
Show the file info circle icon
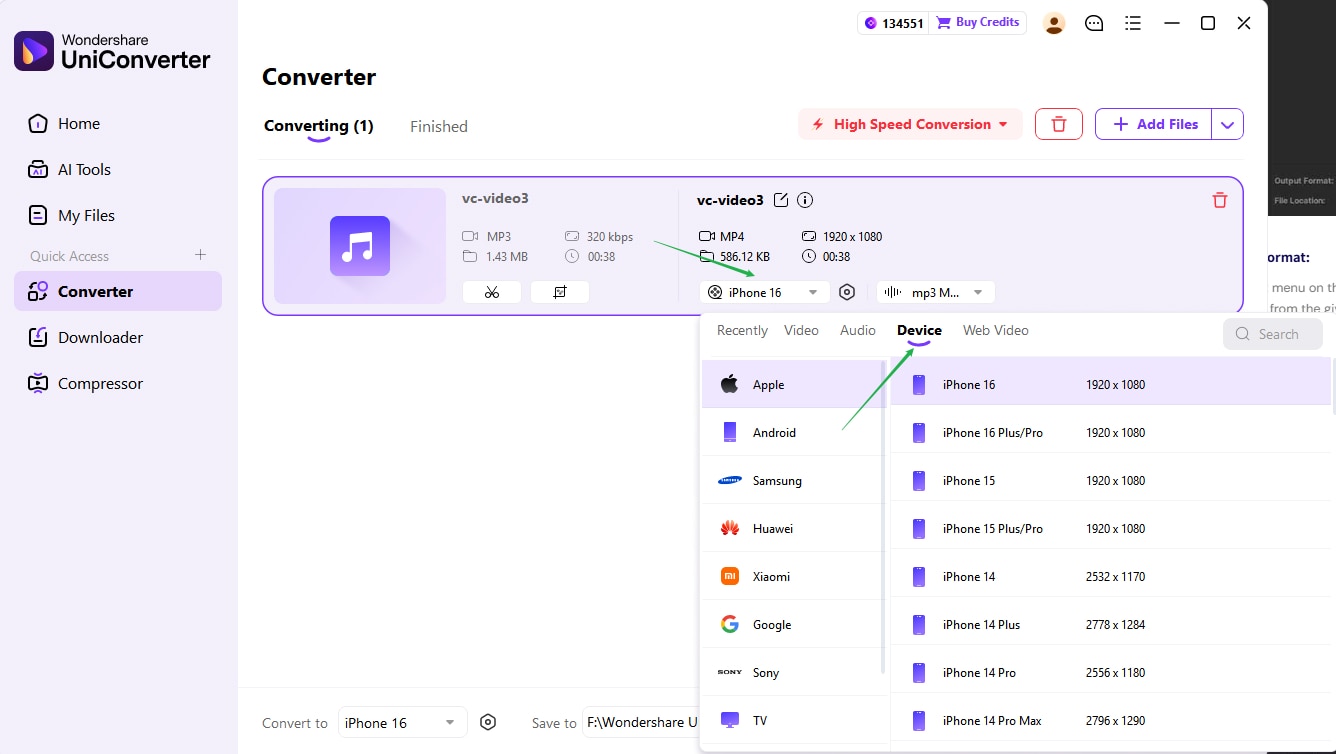pos(804,200)
